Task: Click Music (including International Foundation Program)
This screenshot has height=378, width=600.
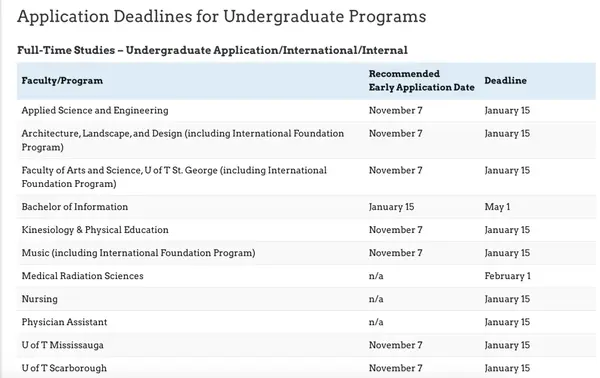Action: click(138, 253)
